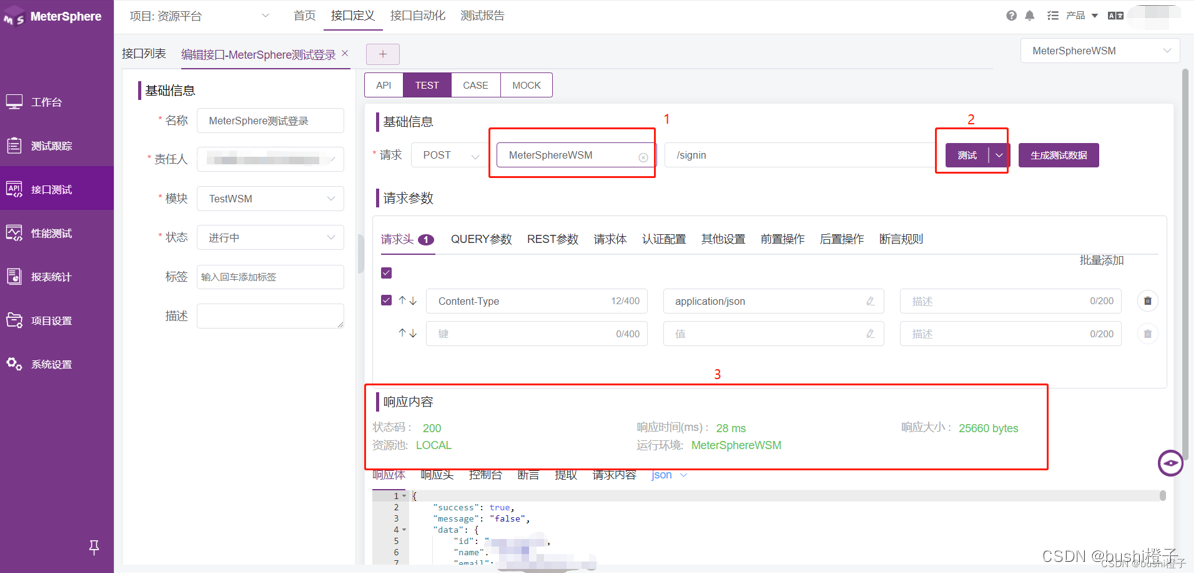Image resolution: width=1194 pixels, height=573 pixels.
Task: Click the MeterSphere logo
Action: [53, 17]
